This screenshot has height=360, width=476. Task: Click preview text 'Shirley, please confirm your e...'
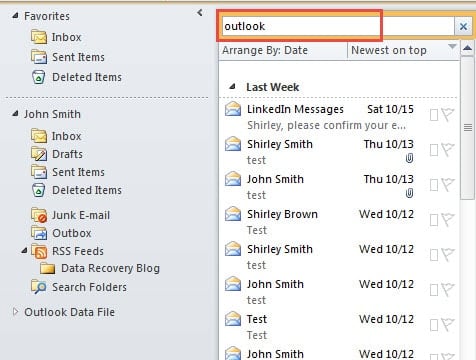pos(326,126)
